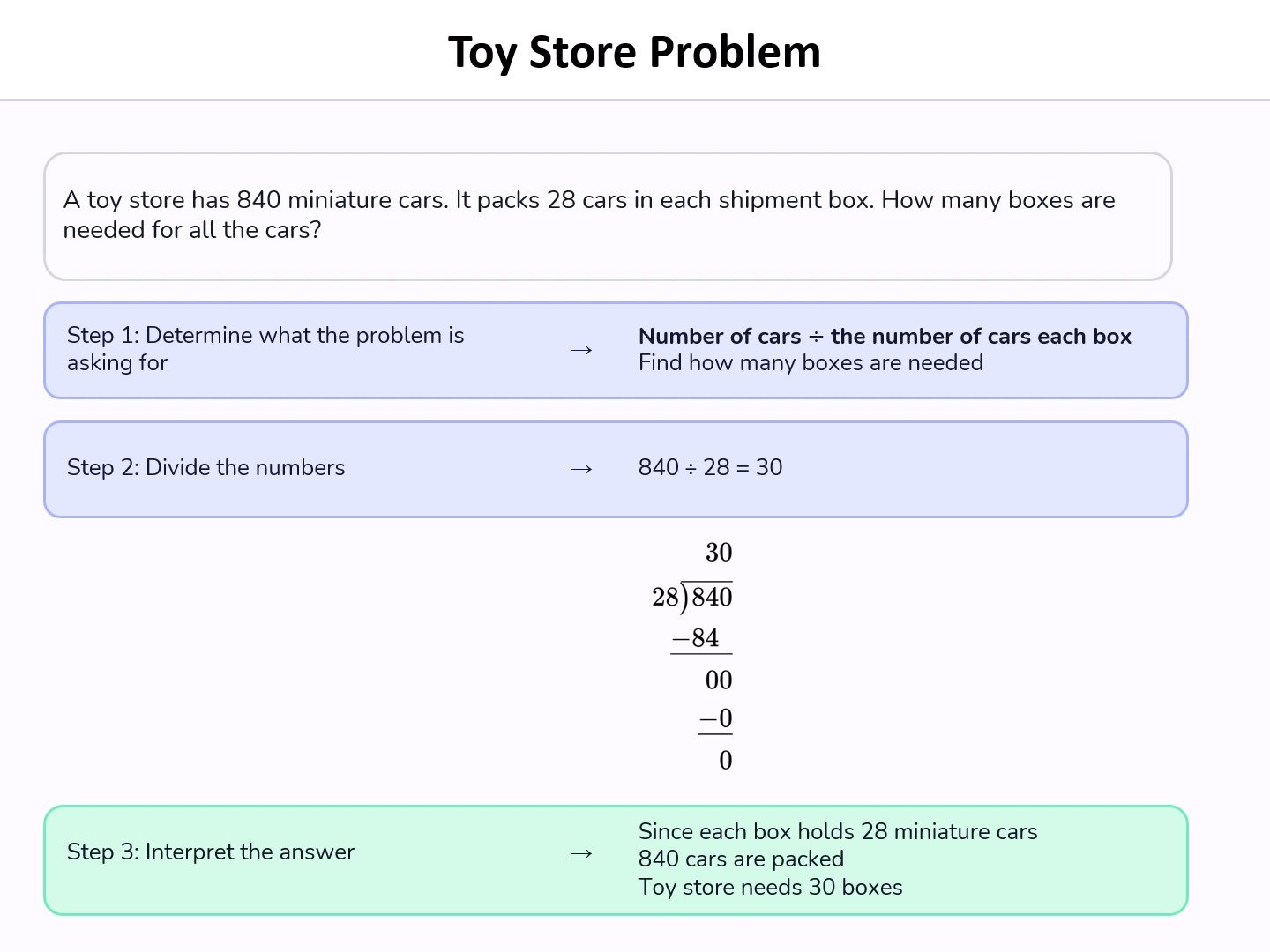Click 'Toy store needs 30 boxes' conclusion
The image size is (1270, 952).
pyautogui.click(x=771, y=887)
